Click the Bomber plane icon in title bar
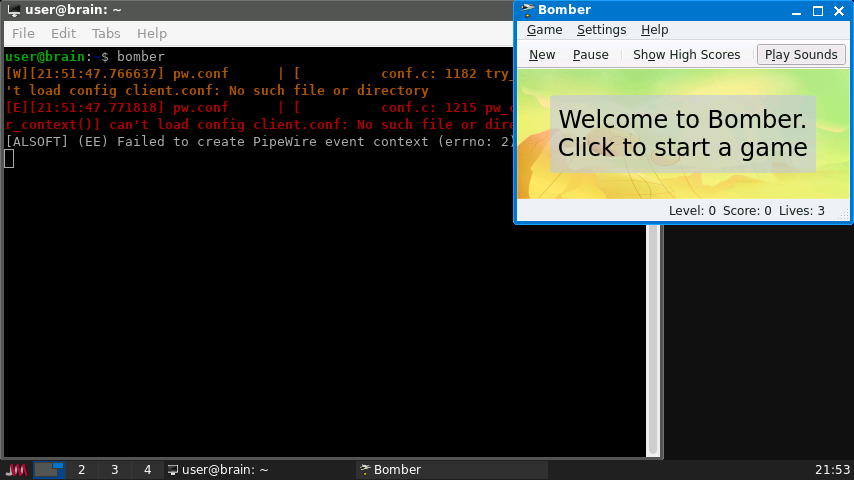This screenshot has width=854, height=480. (x=528, y=11)
